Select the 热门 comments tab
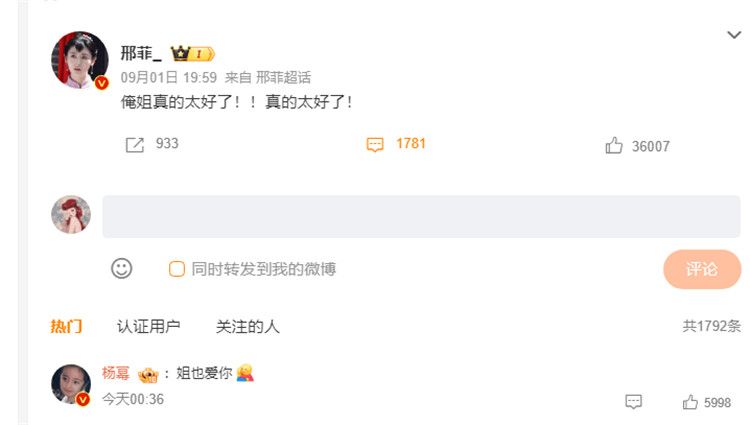 66,327
